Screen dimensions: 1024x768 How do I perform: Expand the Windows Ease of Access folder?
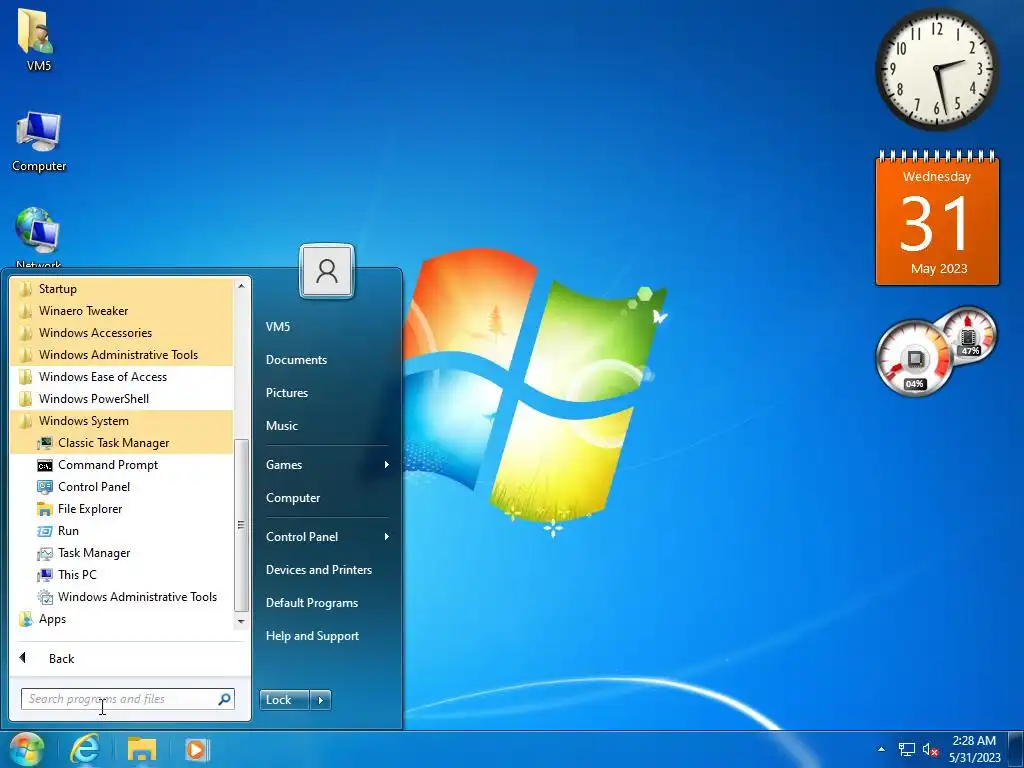(x=121, y=377)
